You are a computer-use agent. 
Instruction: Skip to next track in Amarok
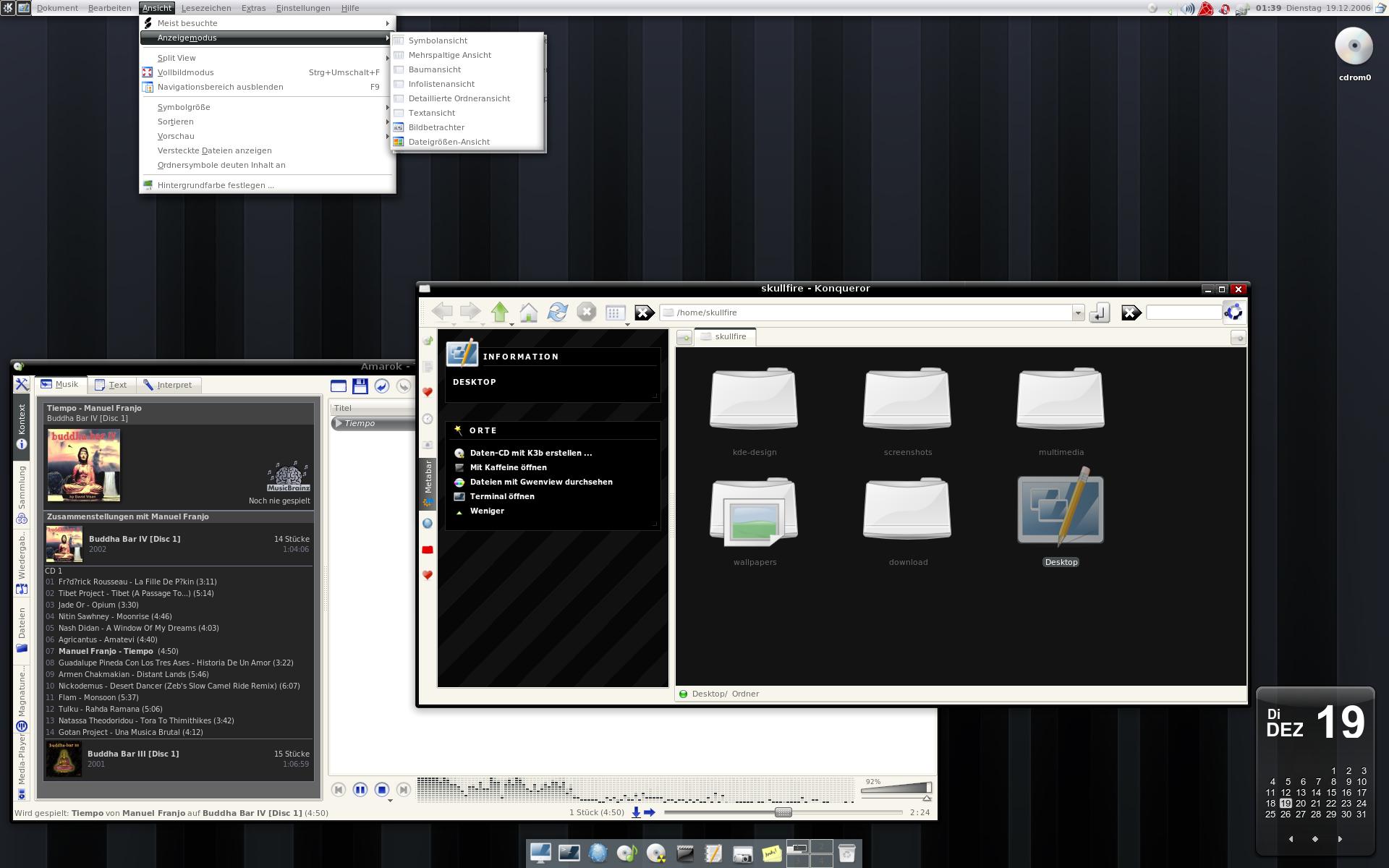pyautogui.click(x=404, y=790)
